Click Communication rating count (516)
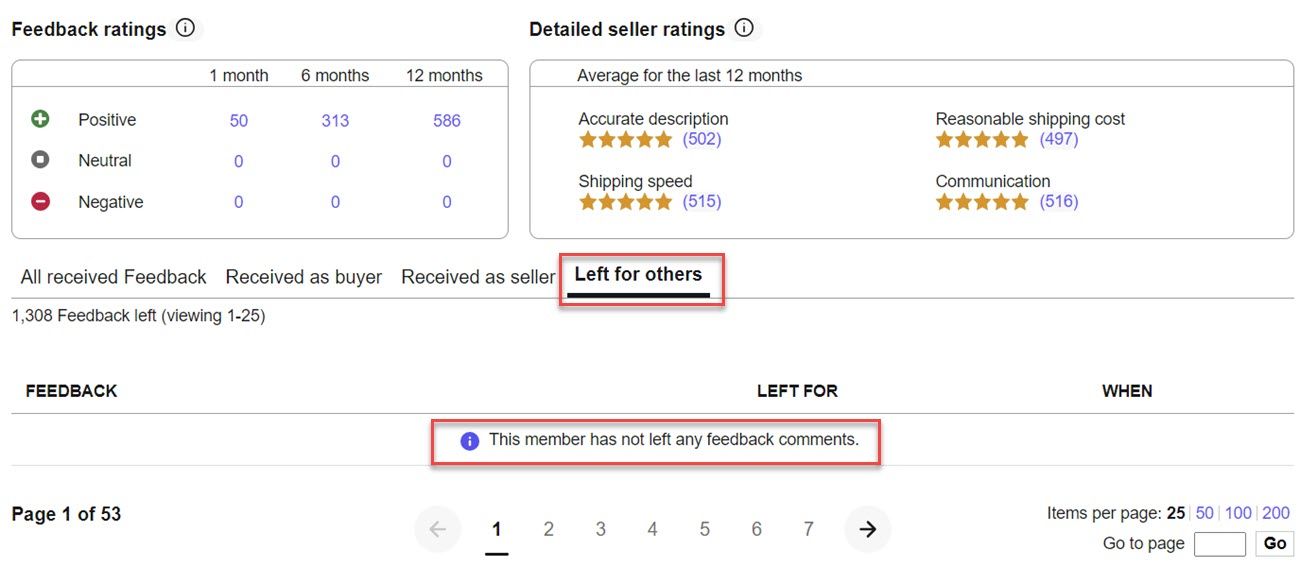 1058,202
